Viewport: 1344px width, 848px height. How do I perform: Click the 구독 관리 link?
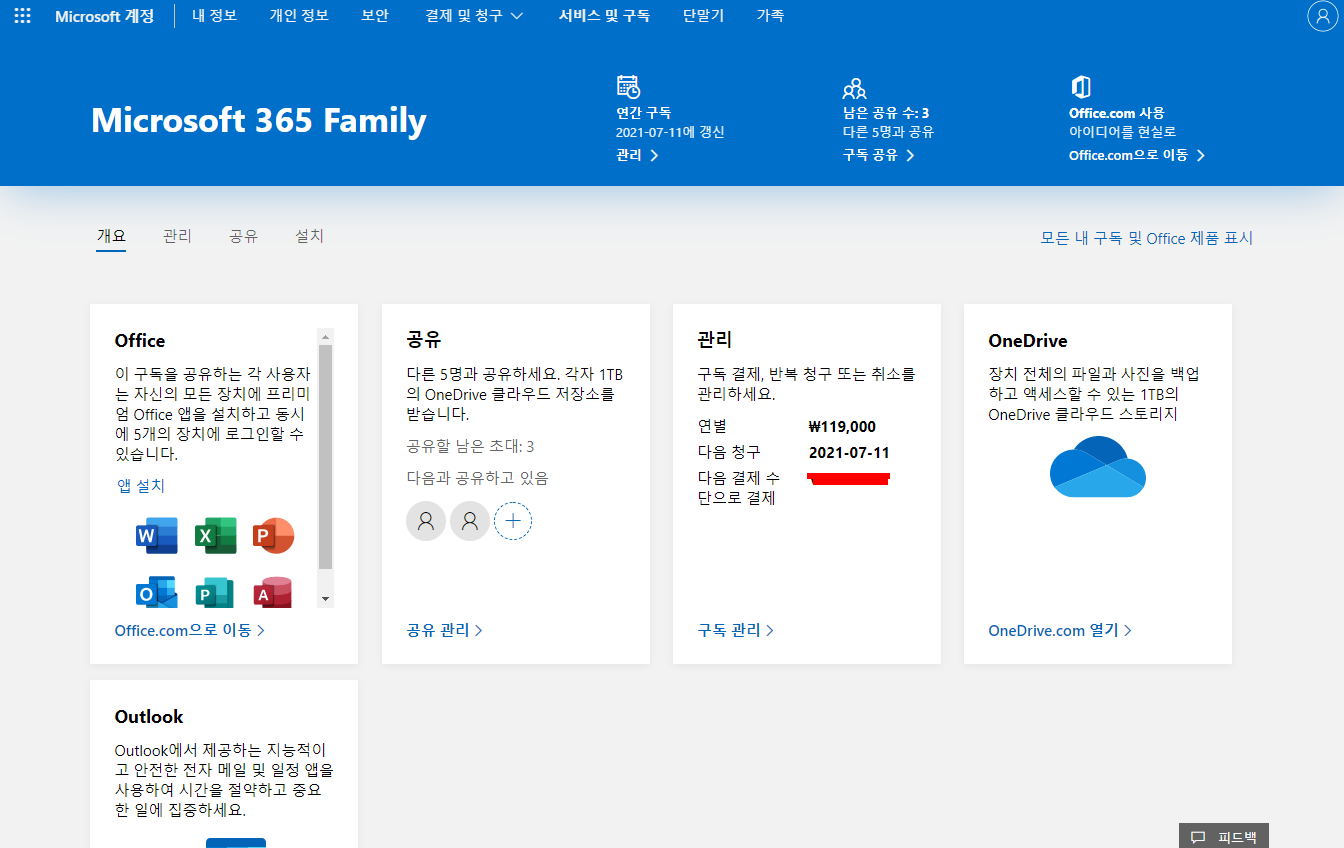click(735, 630)
